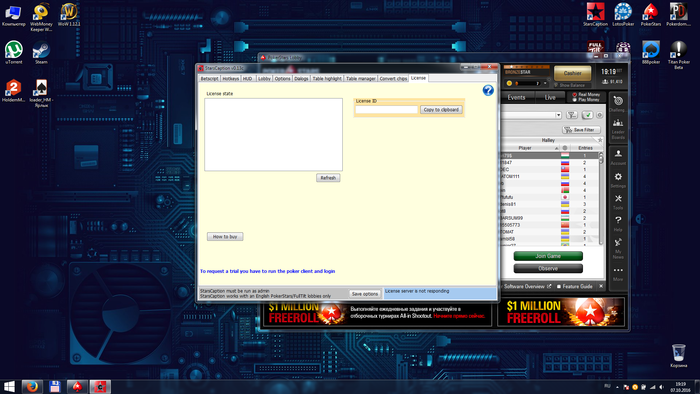Open Events tab in PokerStars lobby
The width and height of the screenshot is (700, 394).
pyautogui.click(x=516, y=97)
